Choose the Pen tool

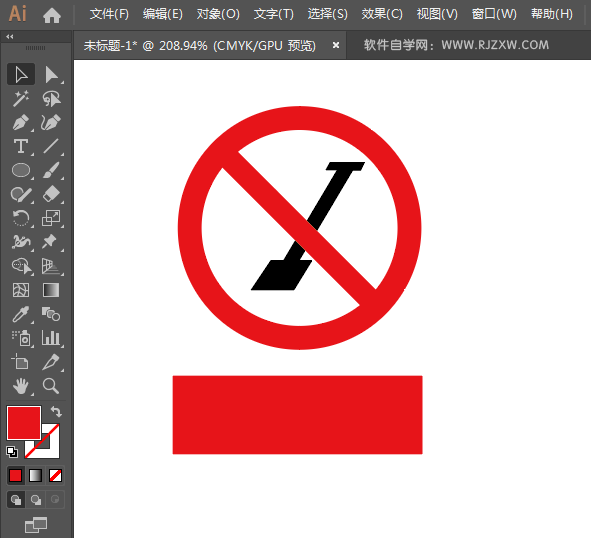[21, 123]
